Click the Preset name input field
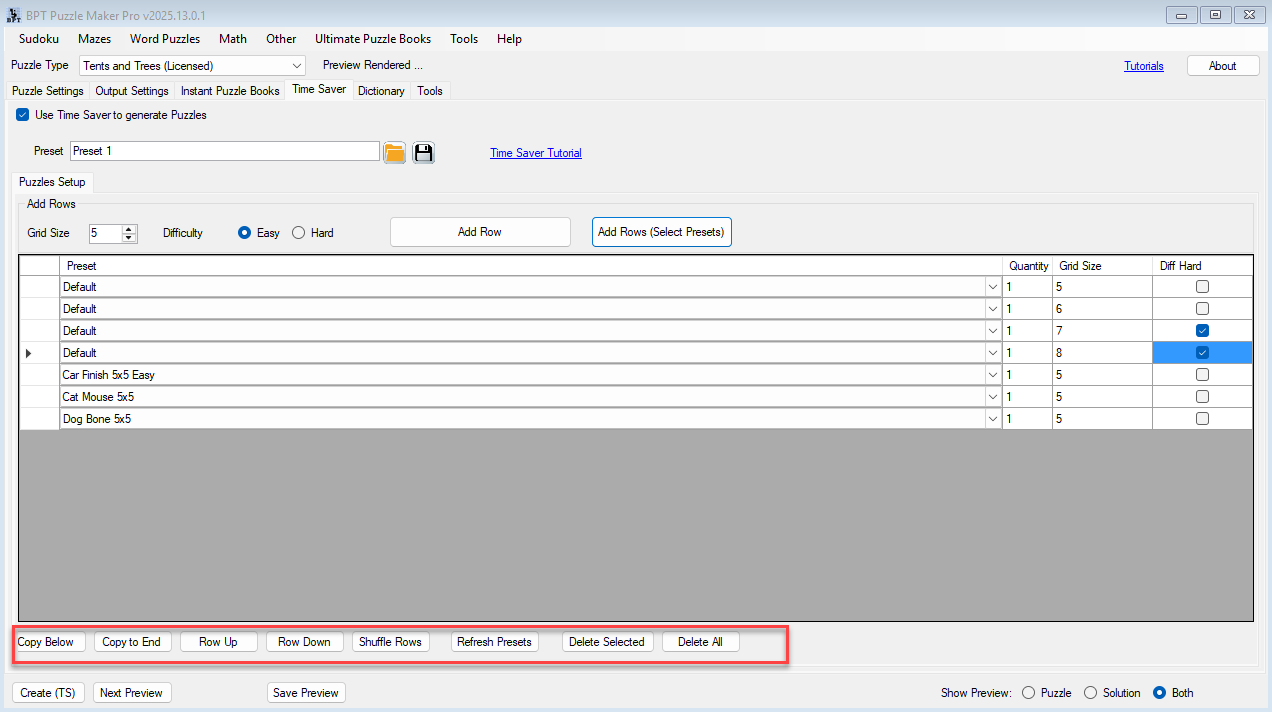 point(225,151)
